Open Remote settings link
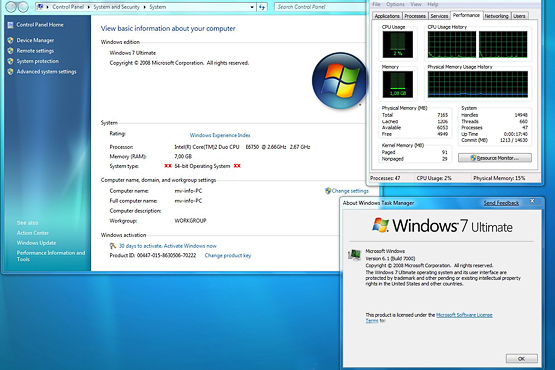Screen dimensions: 555x370 coord(35,51)
